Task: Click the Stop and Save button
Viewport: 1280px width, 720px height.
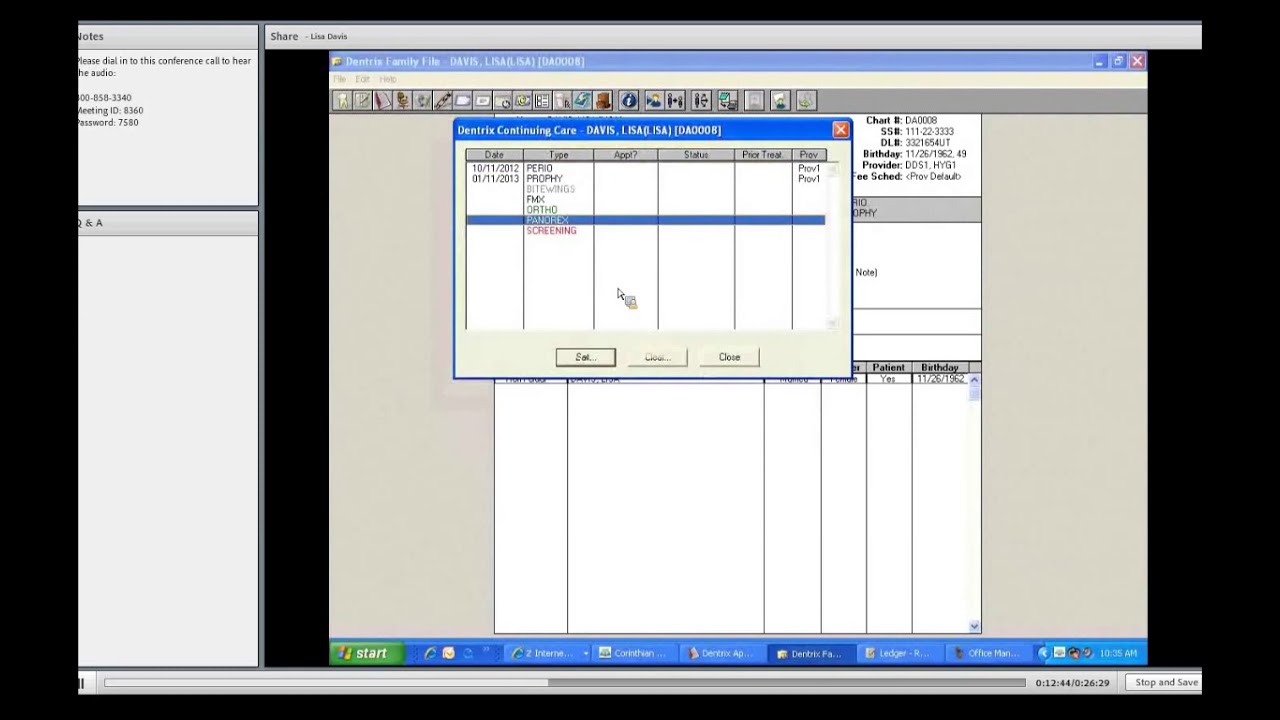Action: coord(1166,682)
